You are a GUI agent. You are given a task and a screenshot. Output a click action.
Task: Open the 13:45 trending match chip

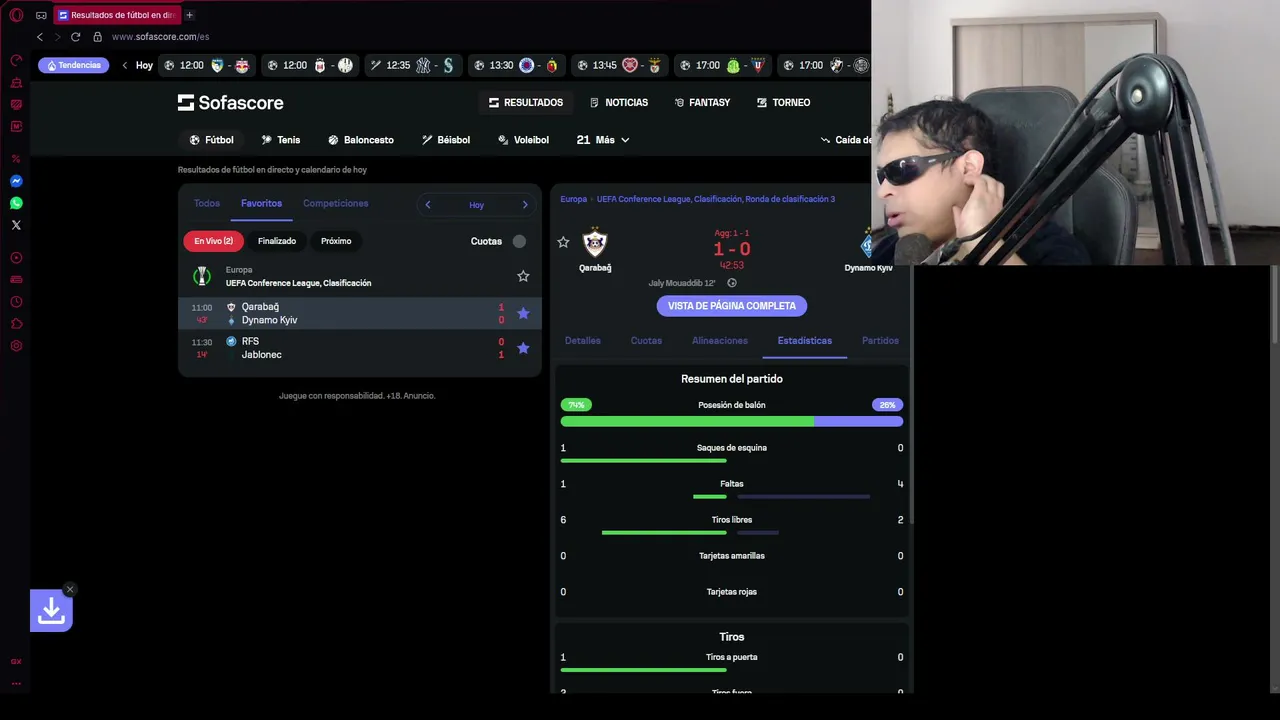click(x=618, y=66)
